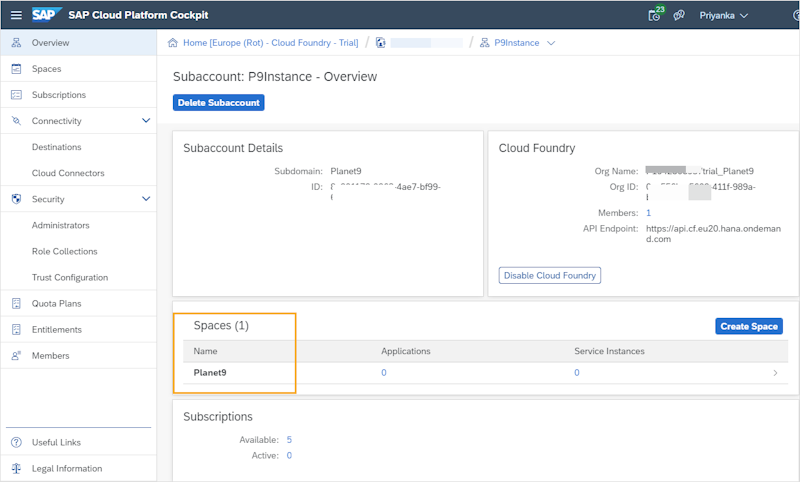Open the Members count link
800x482 pixels.
648,213
